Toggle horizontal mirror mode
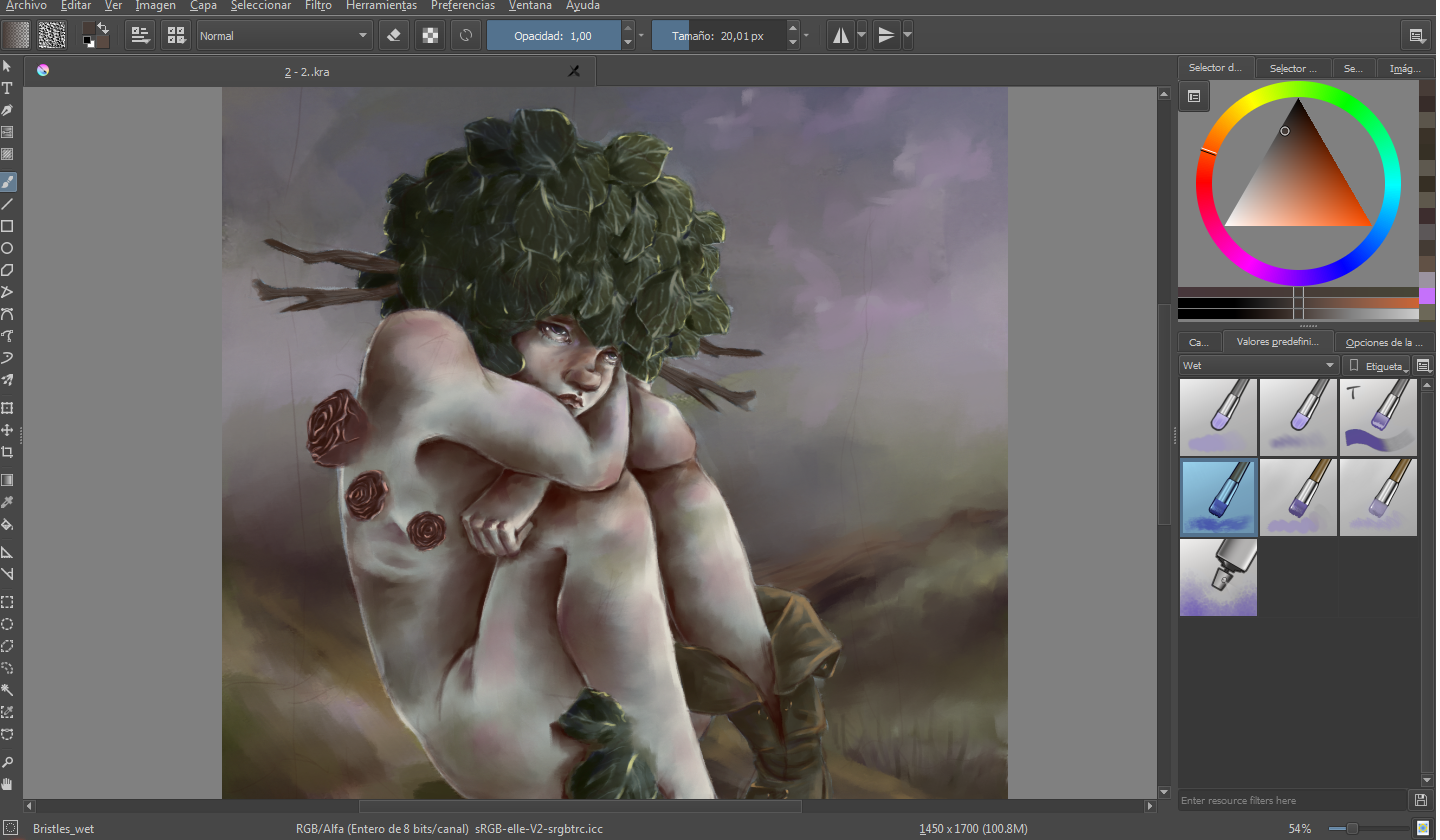The image size is (1440, 840). click(841, 36)
